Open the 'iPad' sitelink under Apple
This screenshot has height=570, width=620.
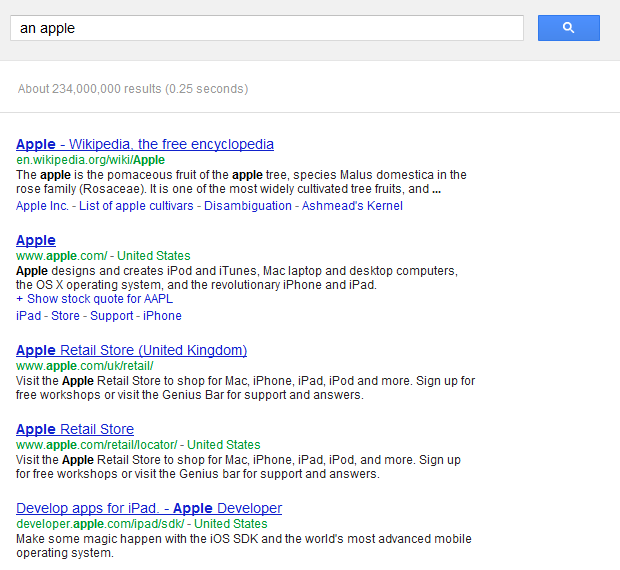click(x=28, y=316)
